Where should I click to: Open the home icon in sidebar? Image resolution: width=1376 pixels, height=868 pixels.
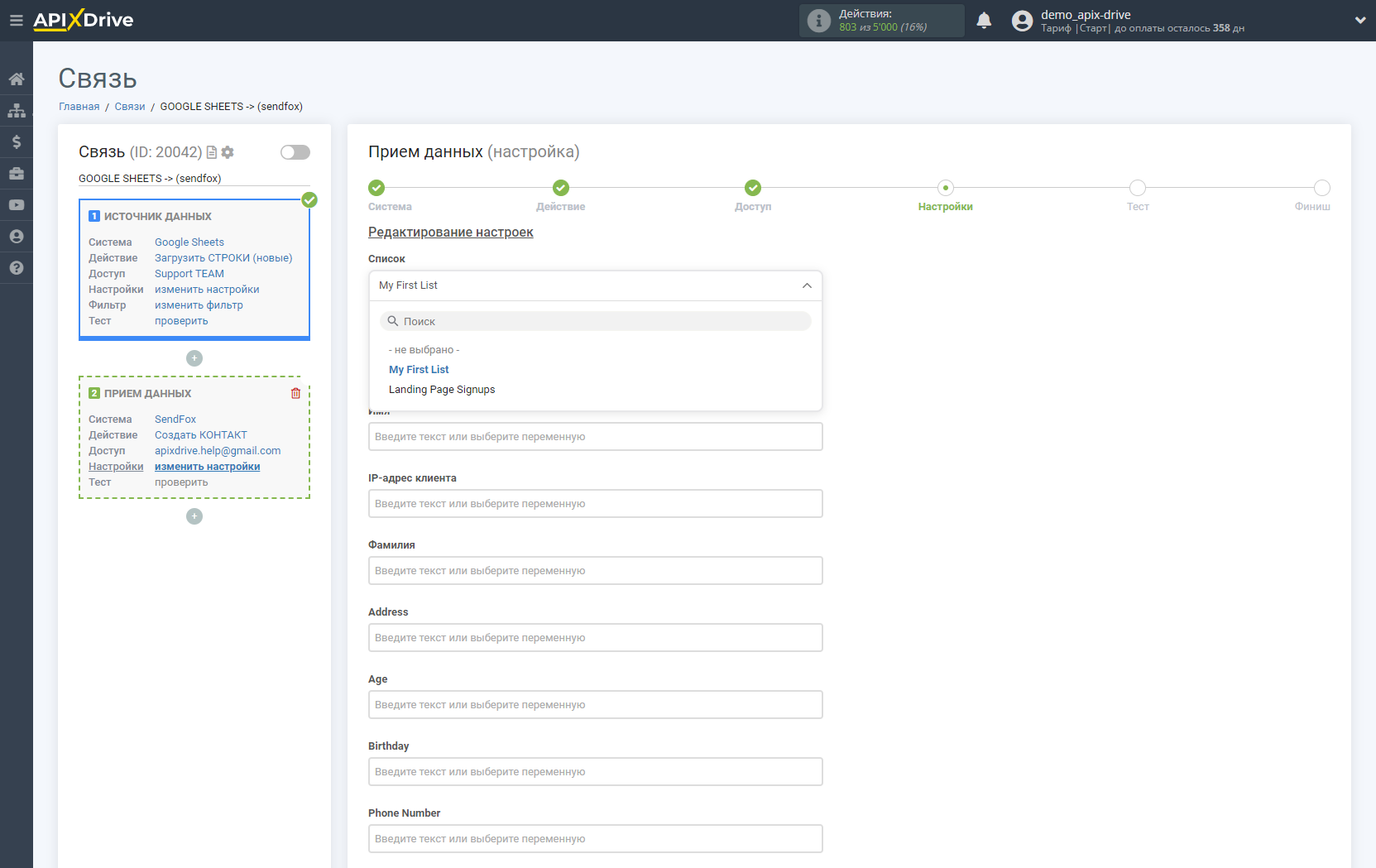pyautogui.click(x=17, y=79)
